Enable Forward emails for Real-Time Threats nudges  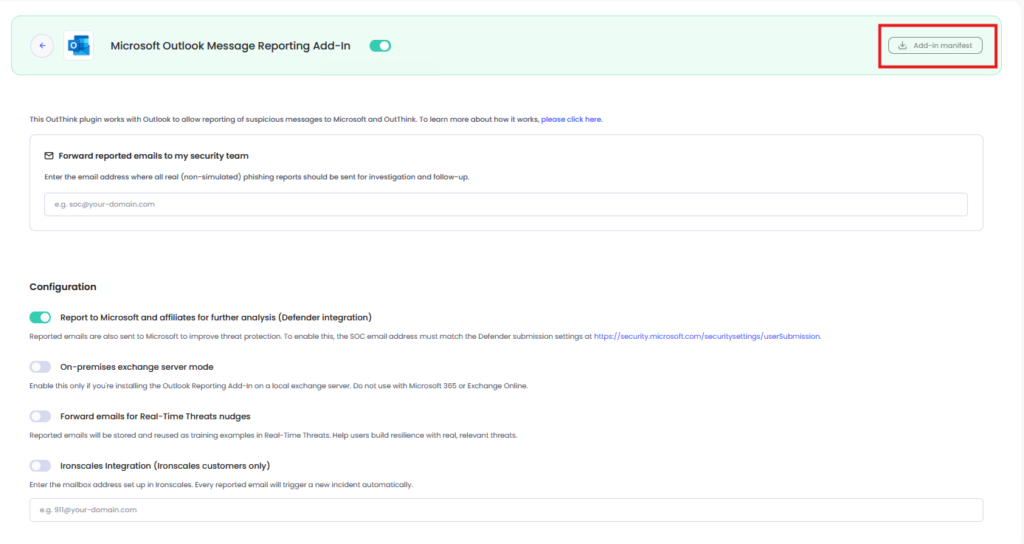click(40, 416)
